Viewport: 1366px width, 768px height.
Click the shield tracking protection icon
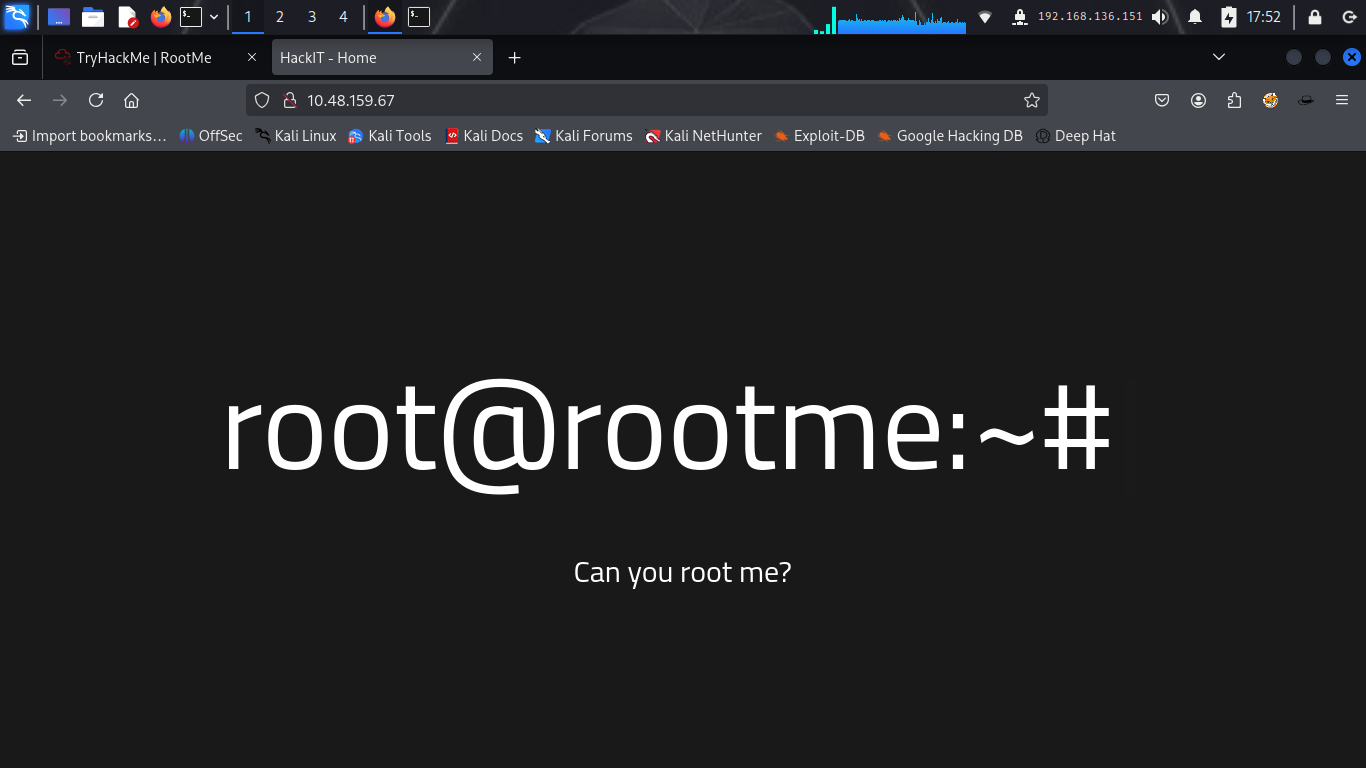(262, 100)
